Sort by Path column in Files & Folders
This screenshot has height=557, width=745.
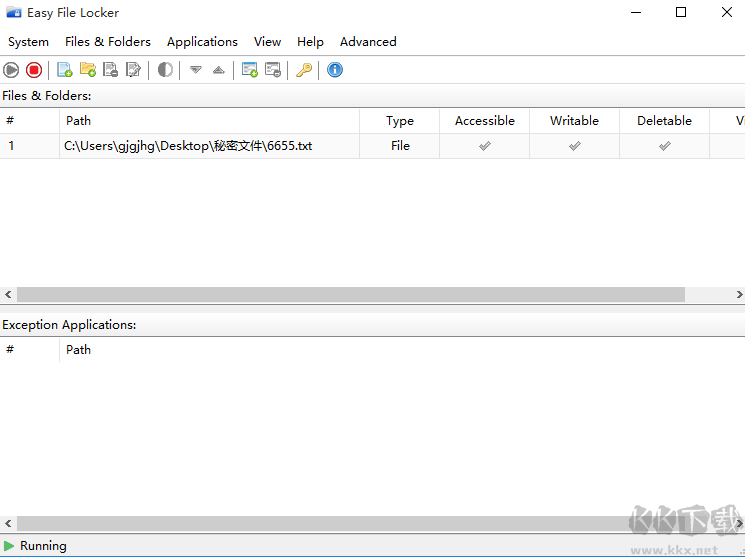point(210,121)
